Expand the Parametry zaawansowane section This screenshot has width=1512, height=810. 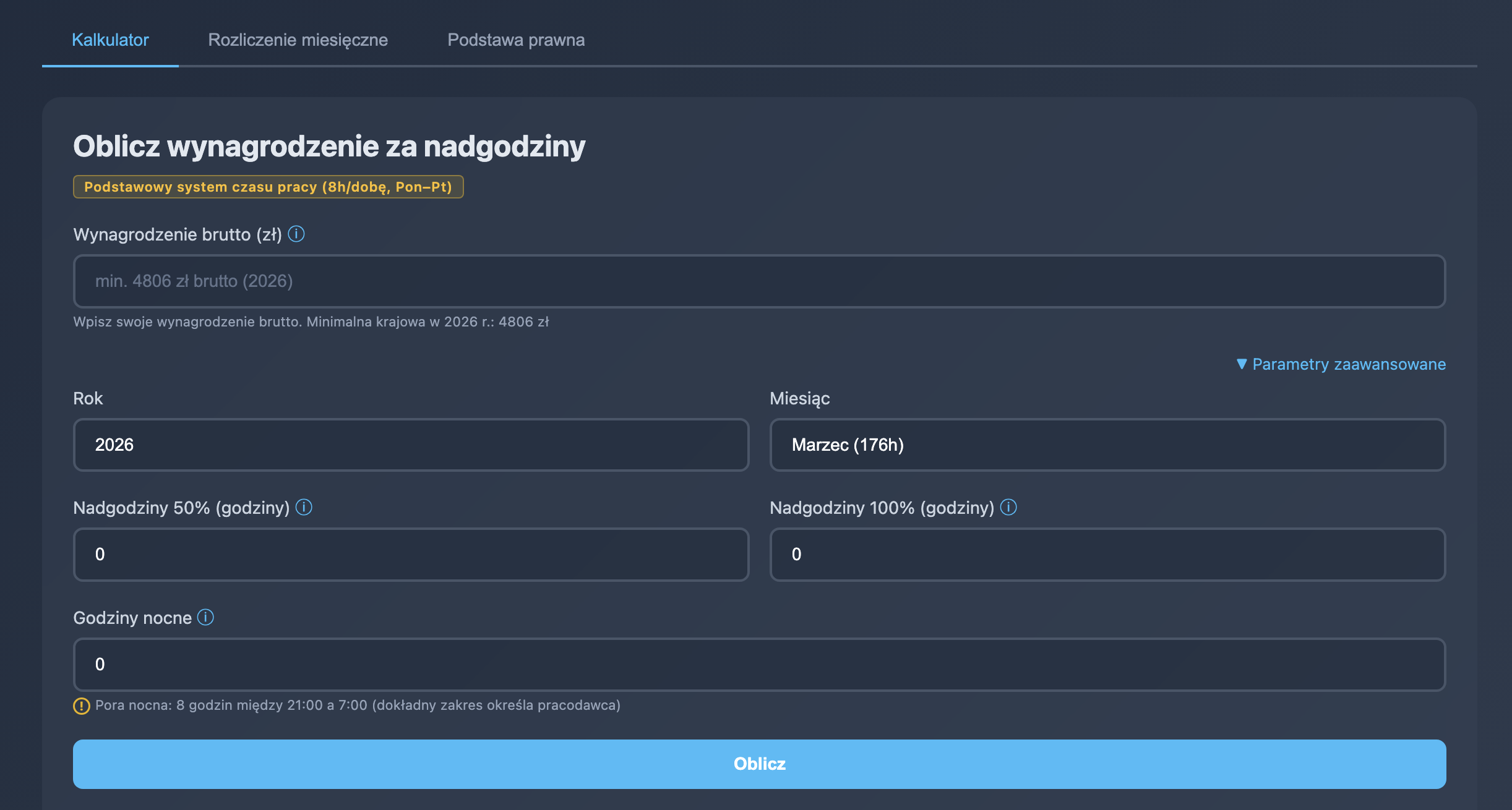click(x=1348, y=364)
